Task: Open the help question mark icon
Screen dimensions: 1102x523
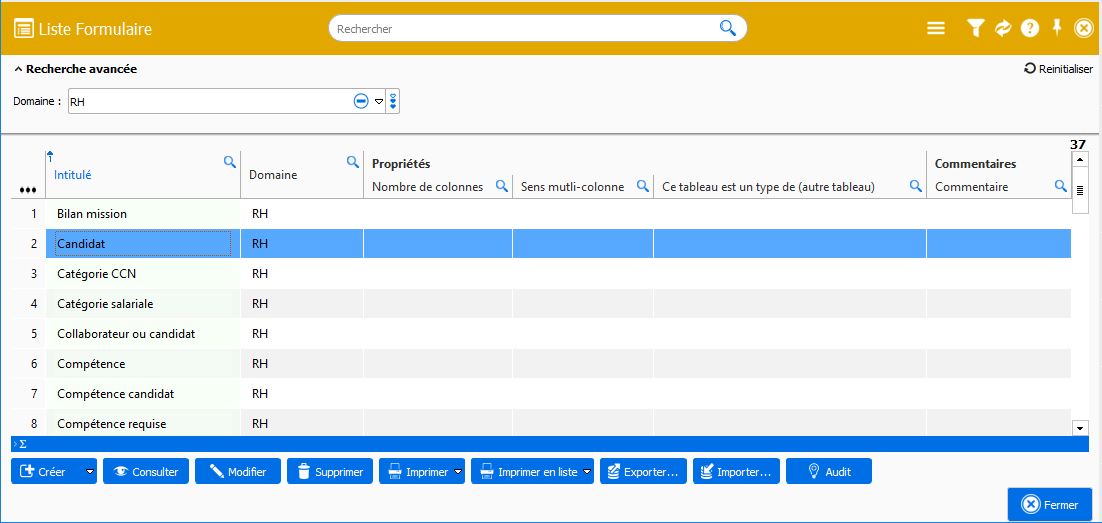Action: 1030,29
